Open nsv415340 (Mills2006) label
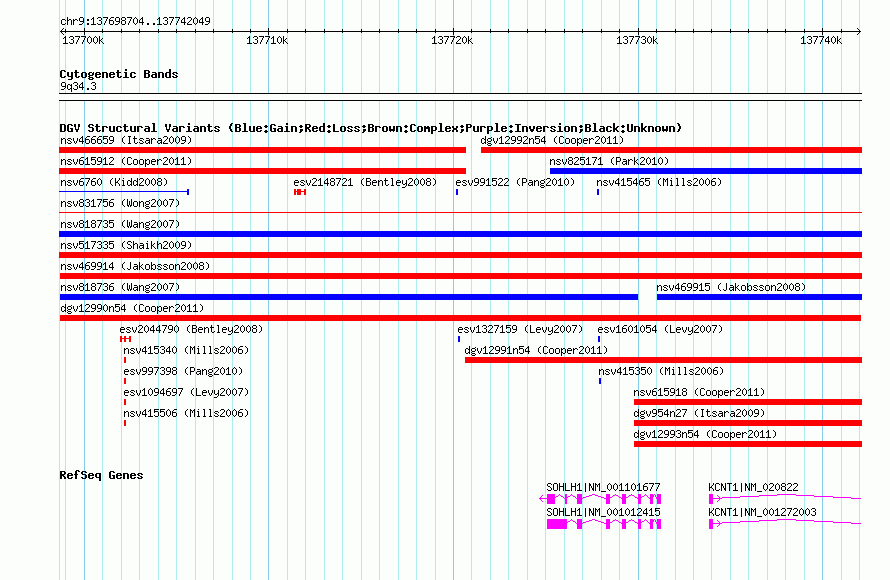890x580 pixels. 186,350
